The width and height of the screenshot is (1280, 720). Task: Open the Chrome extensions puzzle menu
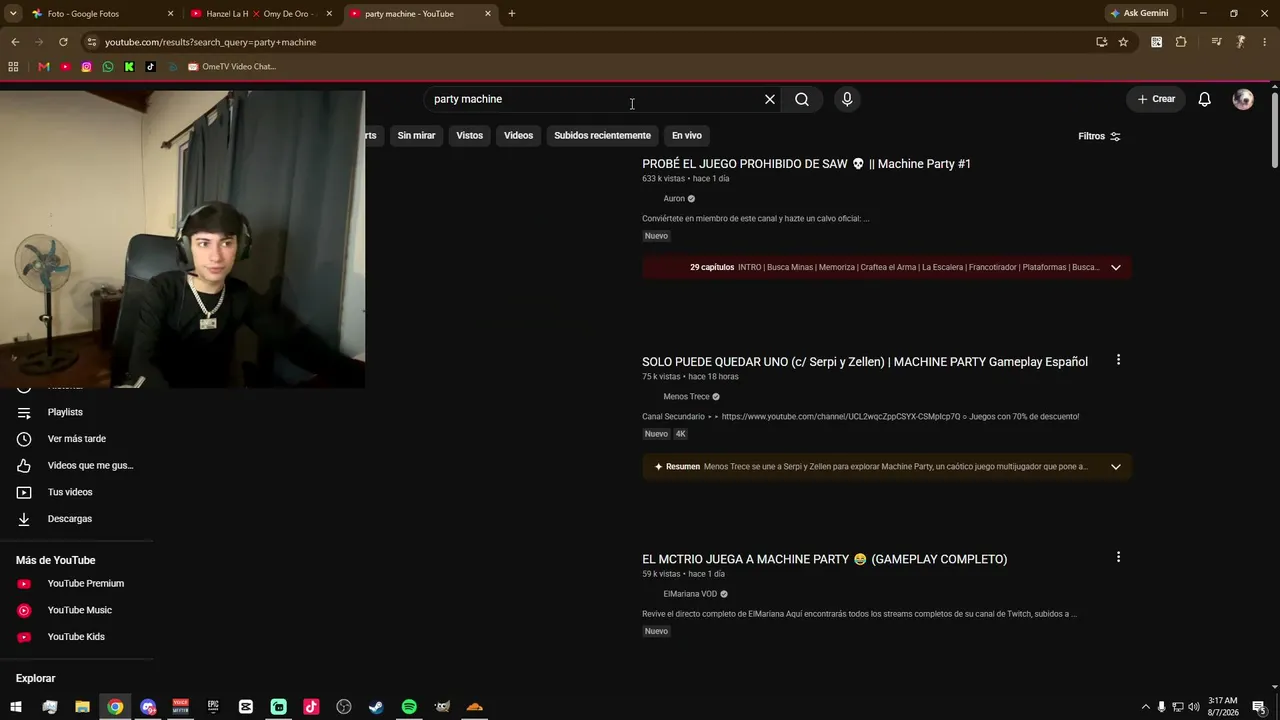tap(1181, 42)
